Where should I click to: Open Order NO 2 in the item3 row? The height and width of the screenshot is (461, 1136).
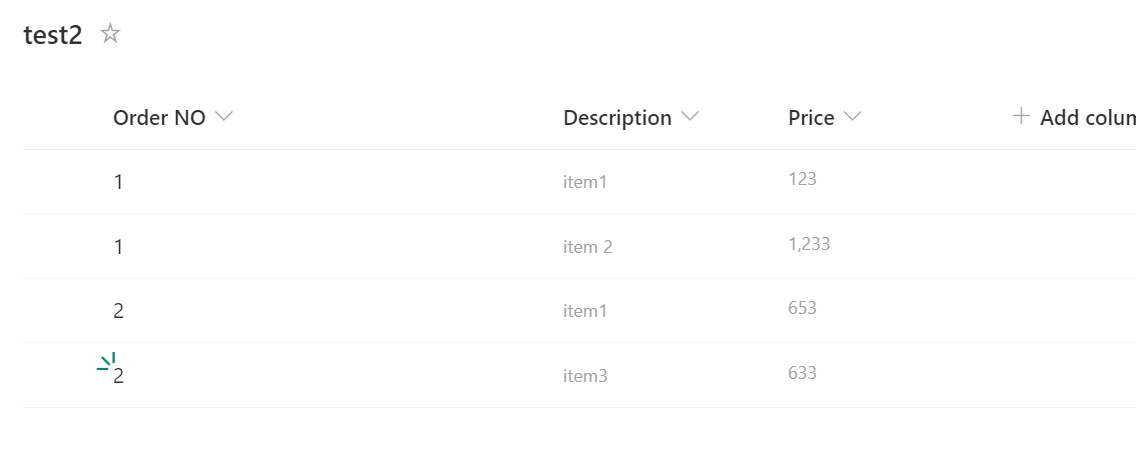[119, 376]
